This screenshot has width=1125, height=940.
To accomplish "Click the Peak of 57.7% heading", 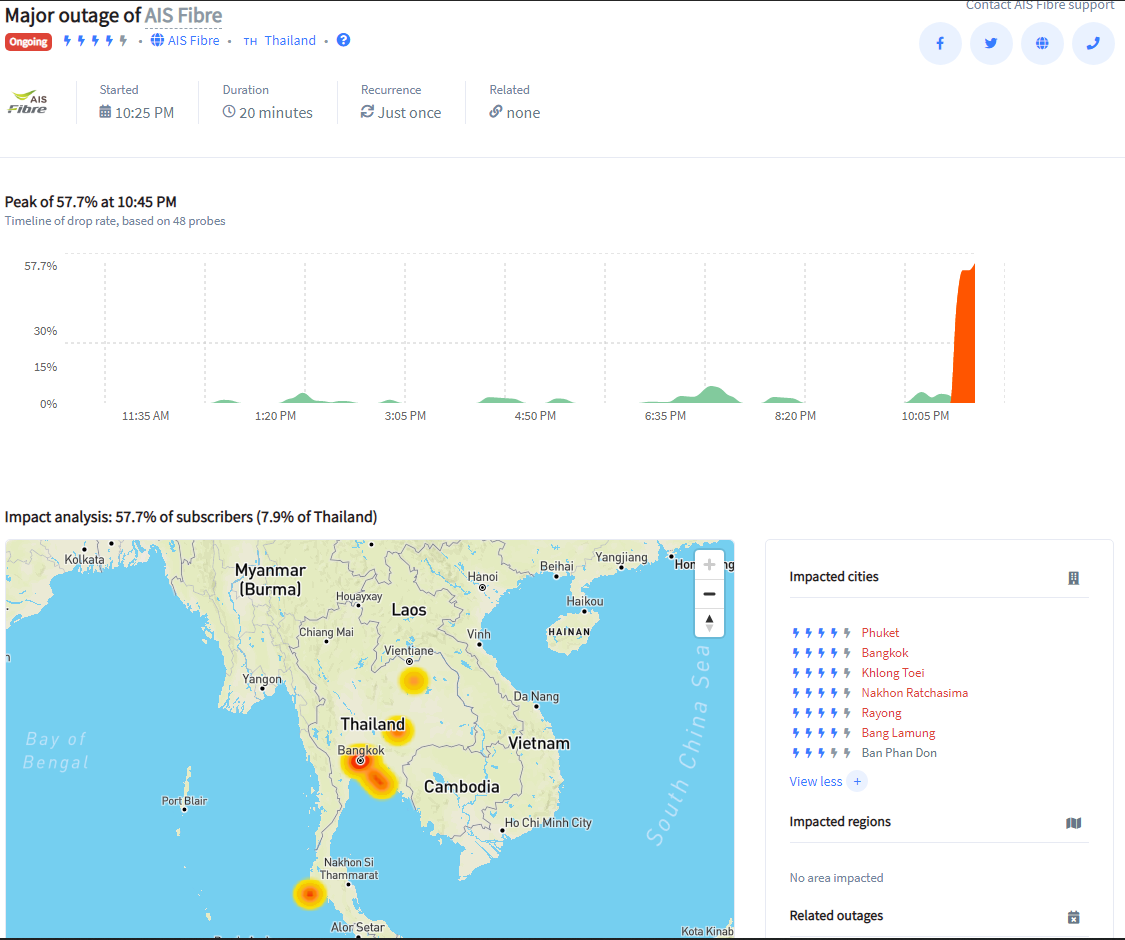I will click(x=90, y=202).
